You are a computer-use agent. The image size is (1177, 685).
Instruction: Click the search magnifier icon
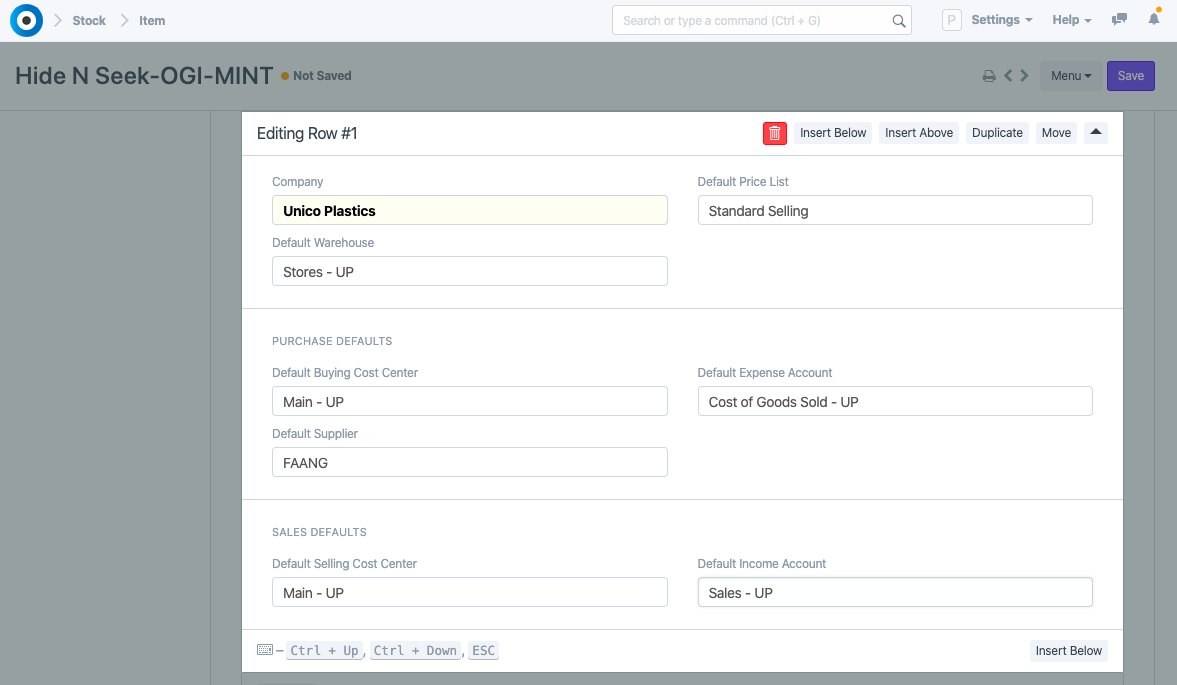[898, 19]
